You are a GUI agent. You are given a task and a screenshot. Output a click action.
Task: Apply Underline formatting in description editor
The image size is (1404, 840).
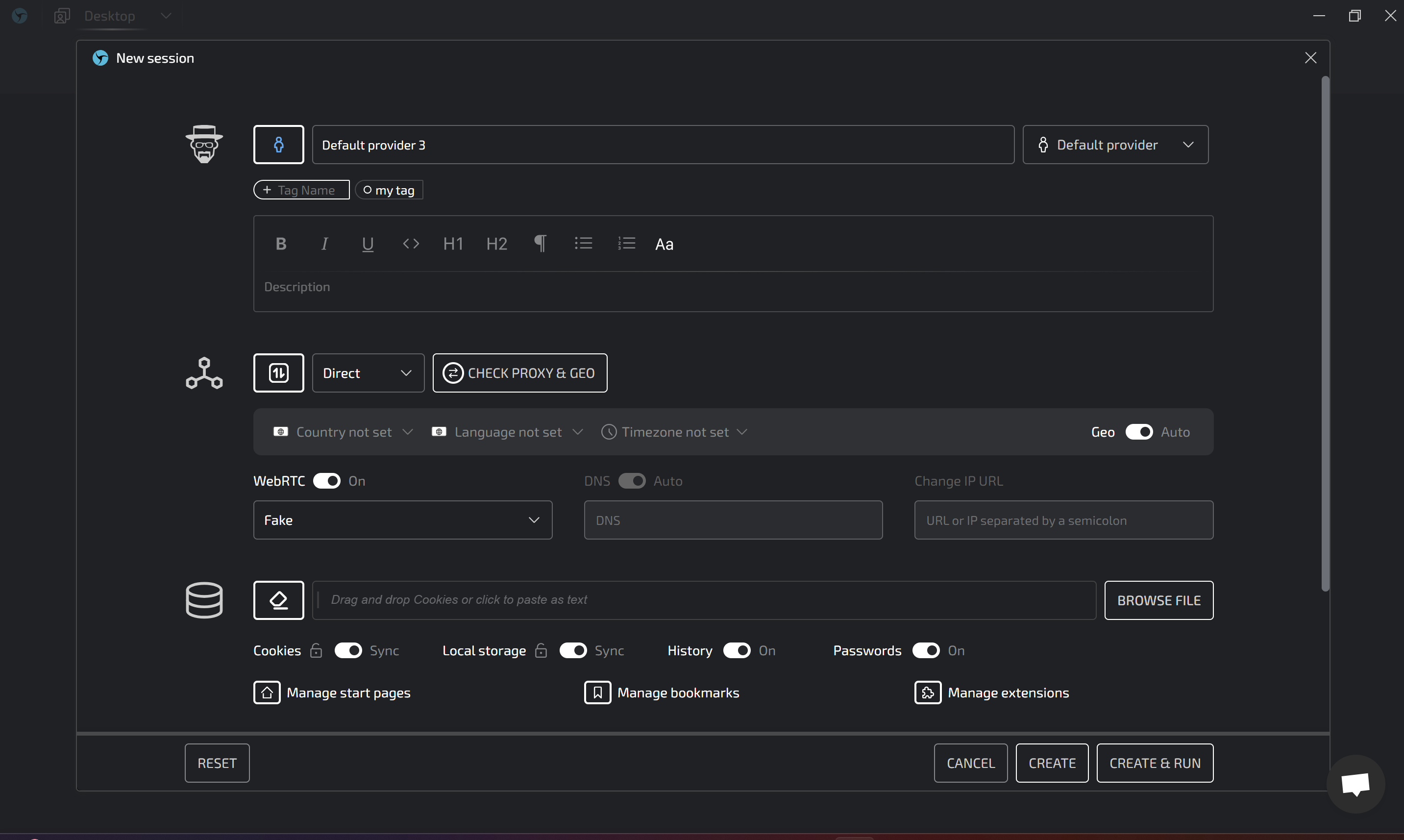point(367,244)
